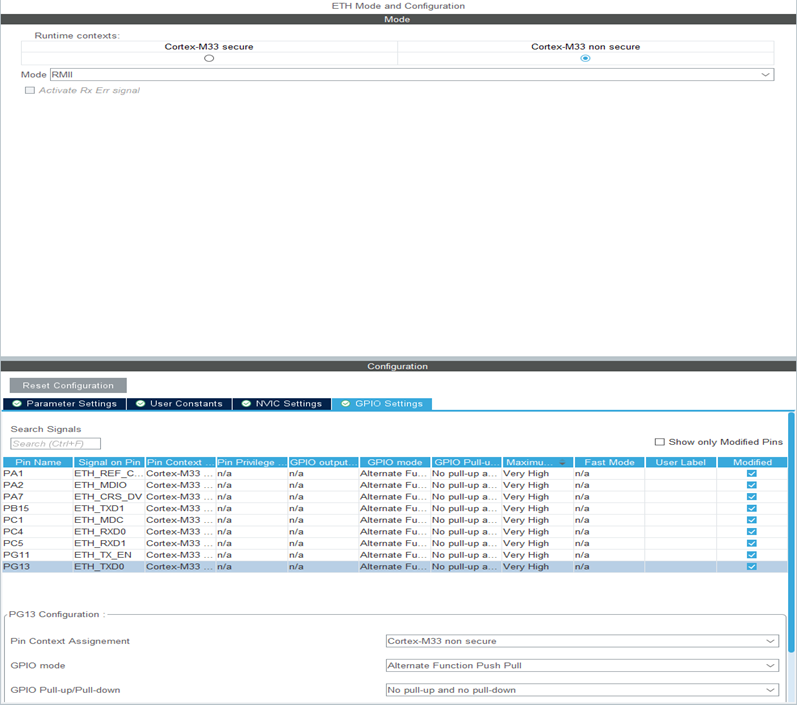Click ETH_CRS_DV signal cell
The width and height of the screenshot is (797, 705).
coord(109,497)
